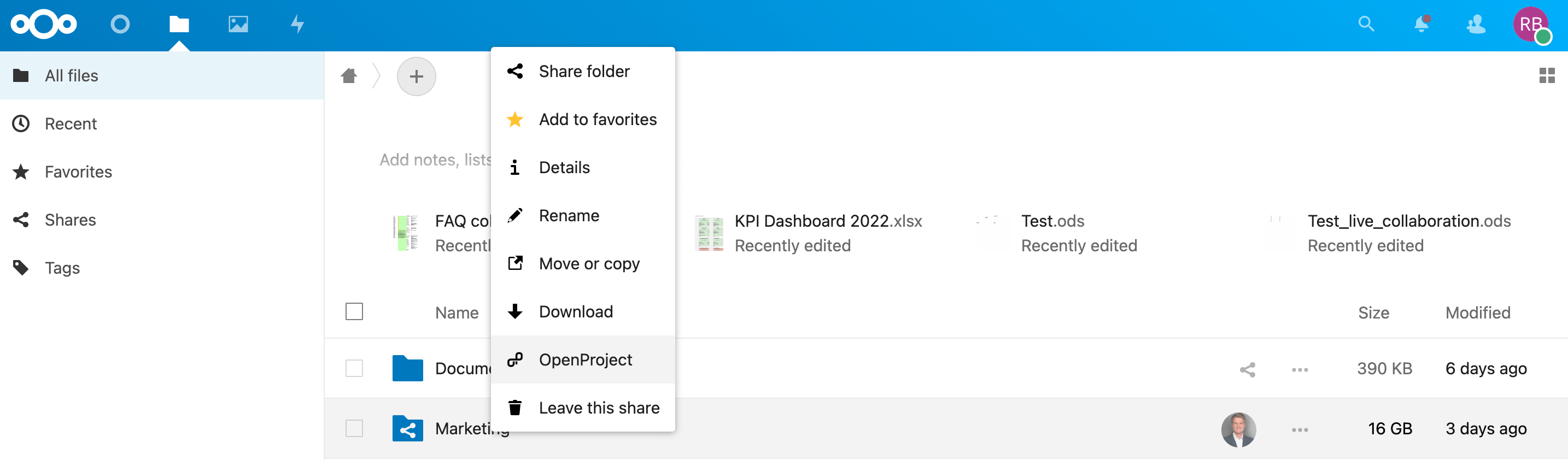Sort files by Modified column
Screen dimensions: 1568x460
(1477, 312)
